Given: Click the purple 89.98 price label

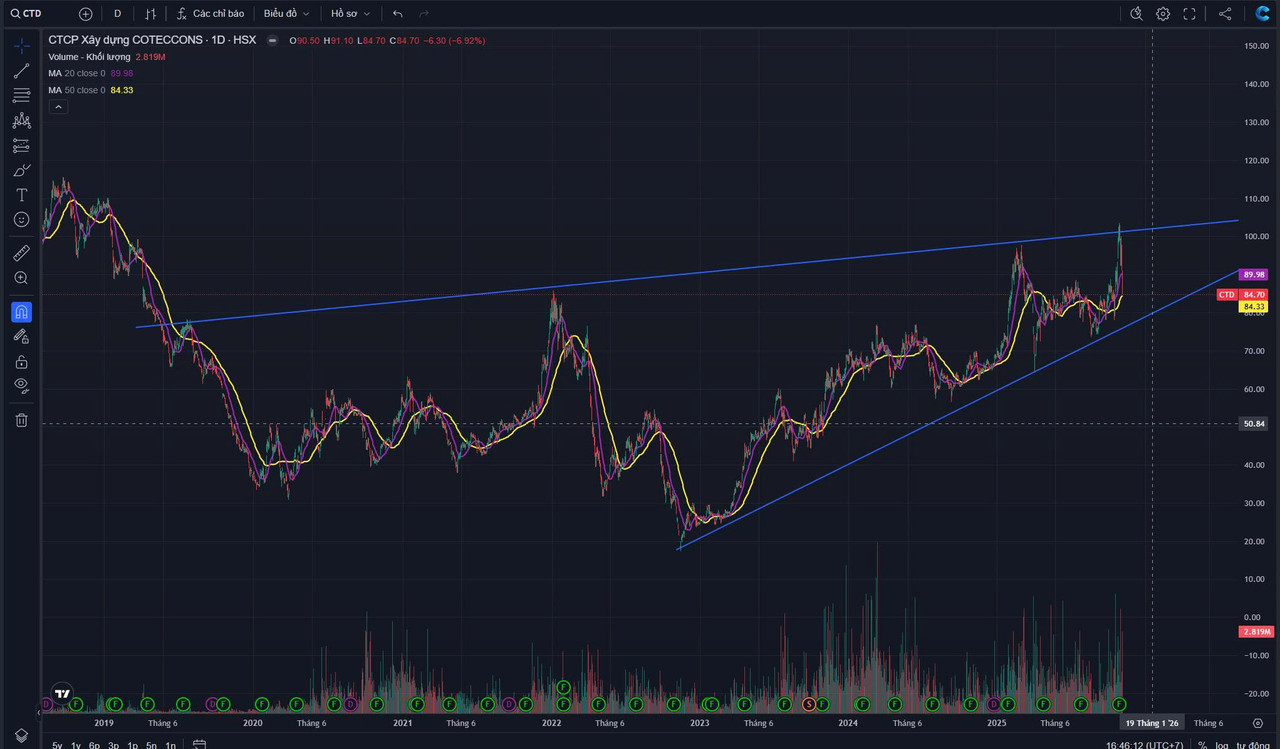Looking at the screenshot, I should click(x=1254, y=274).
